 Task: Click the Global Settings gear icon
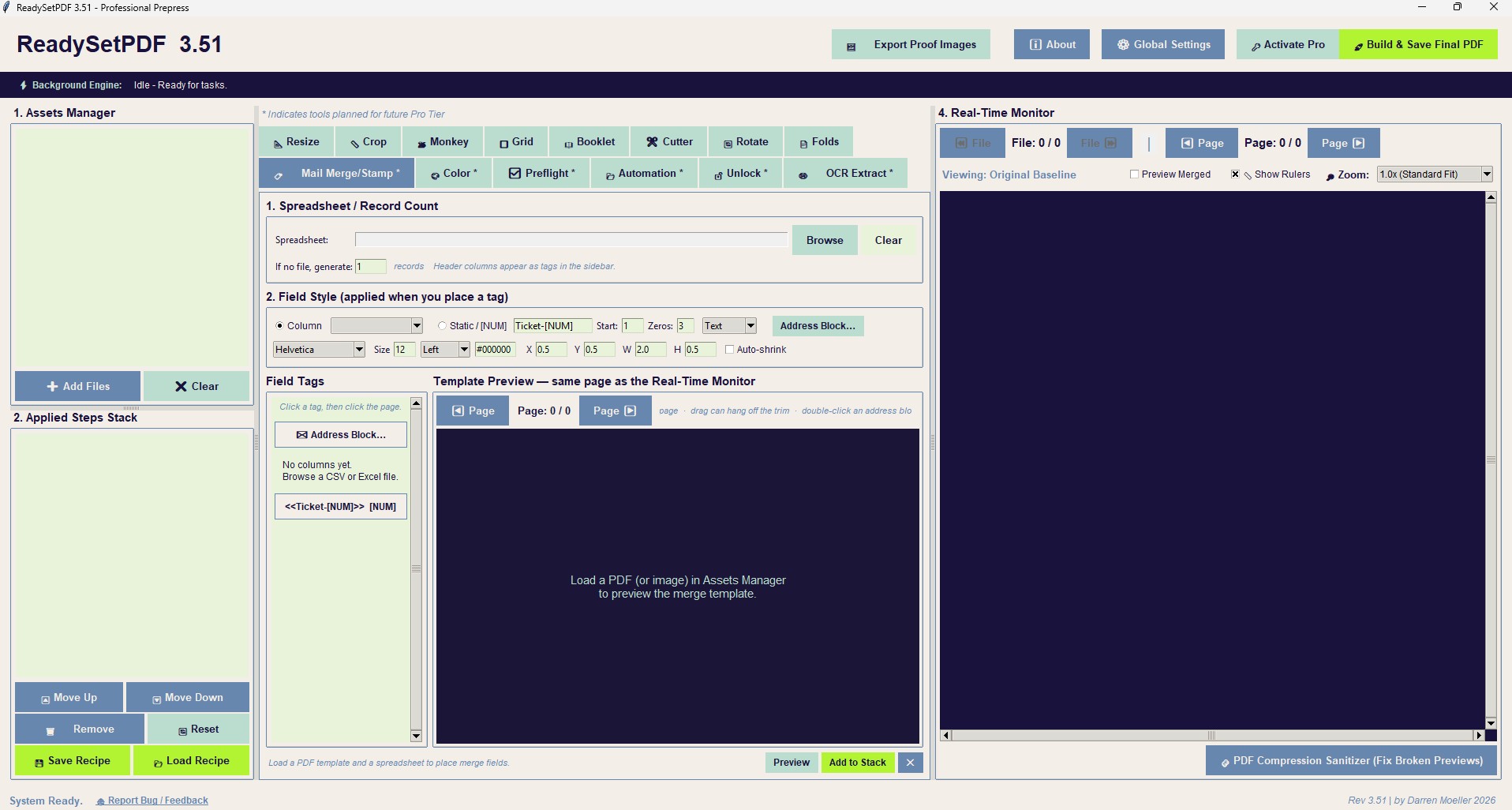click(1123, 45)
